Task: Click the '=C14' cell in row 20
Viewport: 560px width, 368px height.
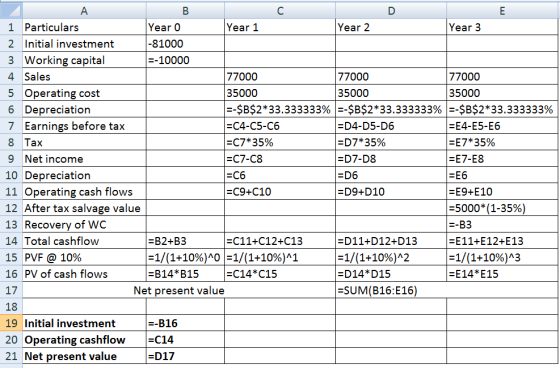Action: click(185, 339)
